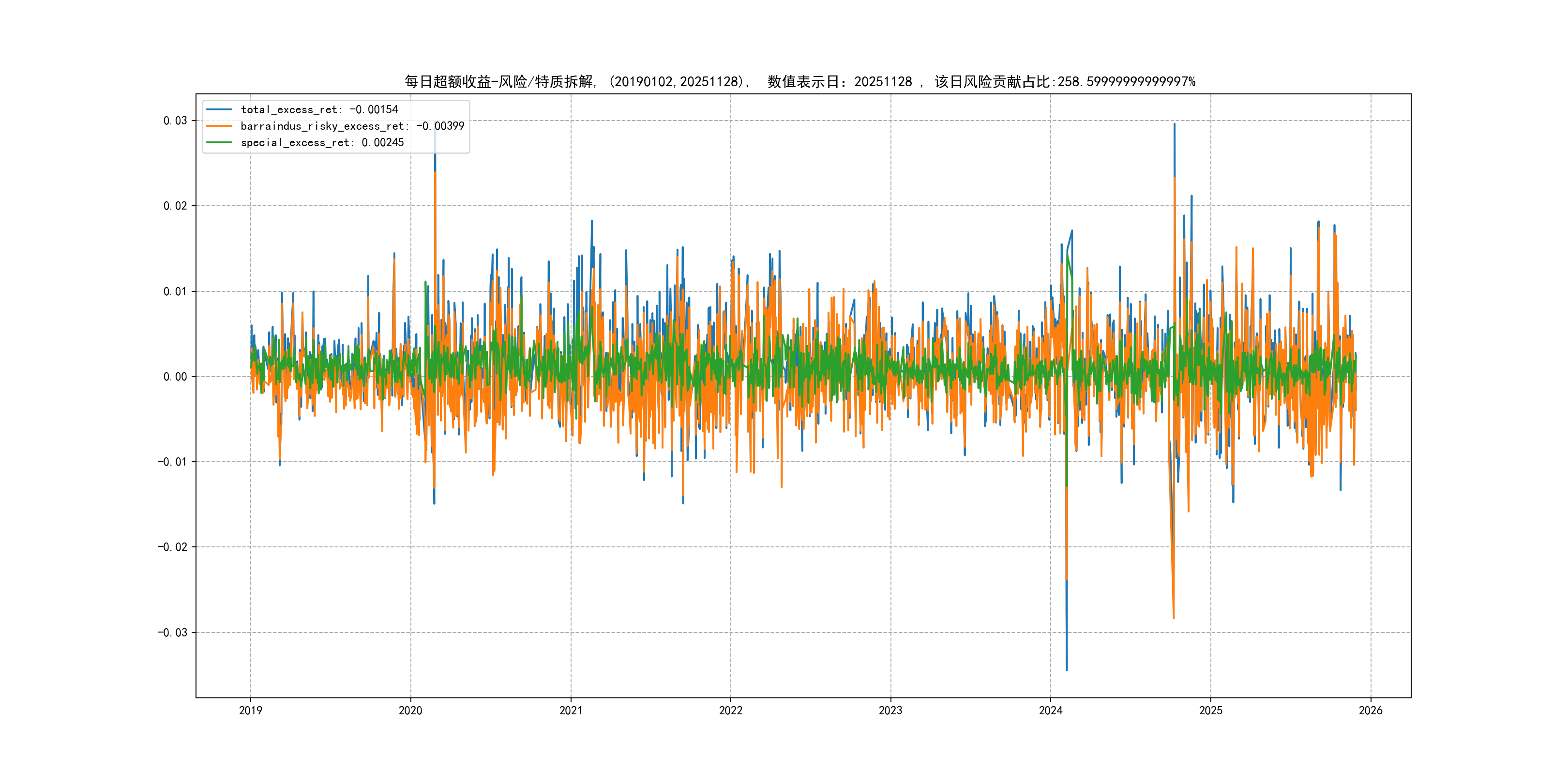
Task: Click the 2024 x-axis tick label
Action: click(x=1051, y=710)
